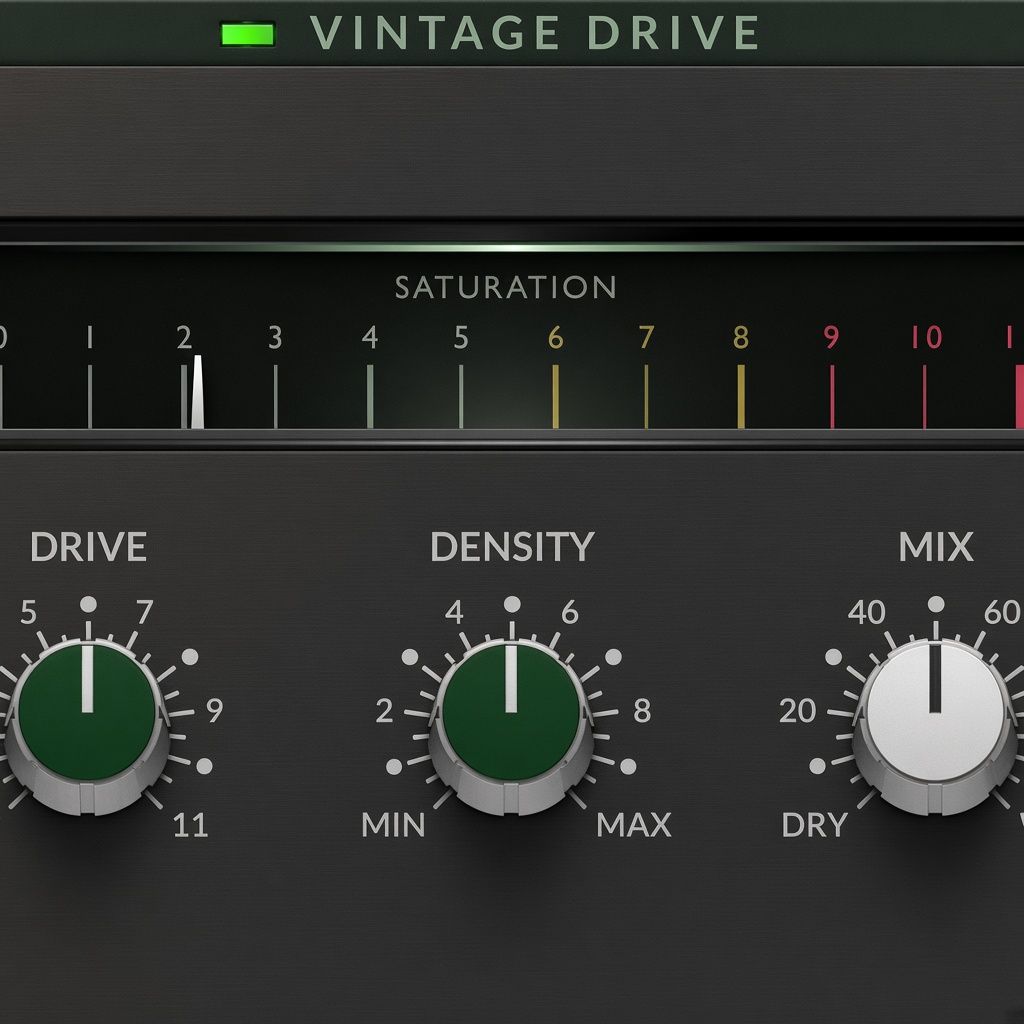Toggle the green power LED button

point(248,34)
